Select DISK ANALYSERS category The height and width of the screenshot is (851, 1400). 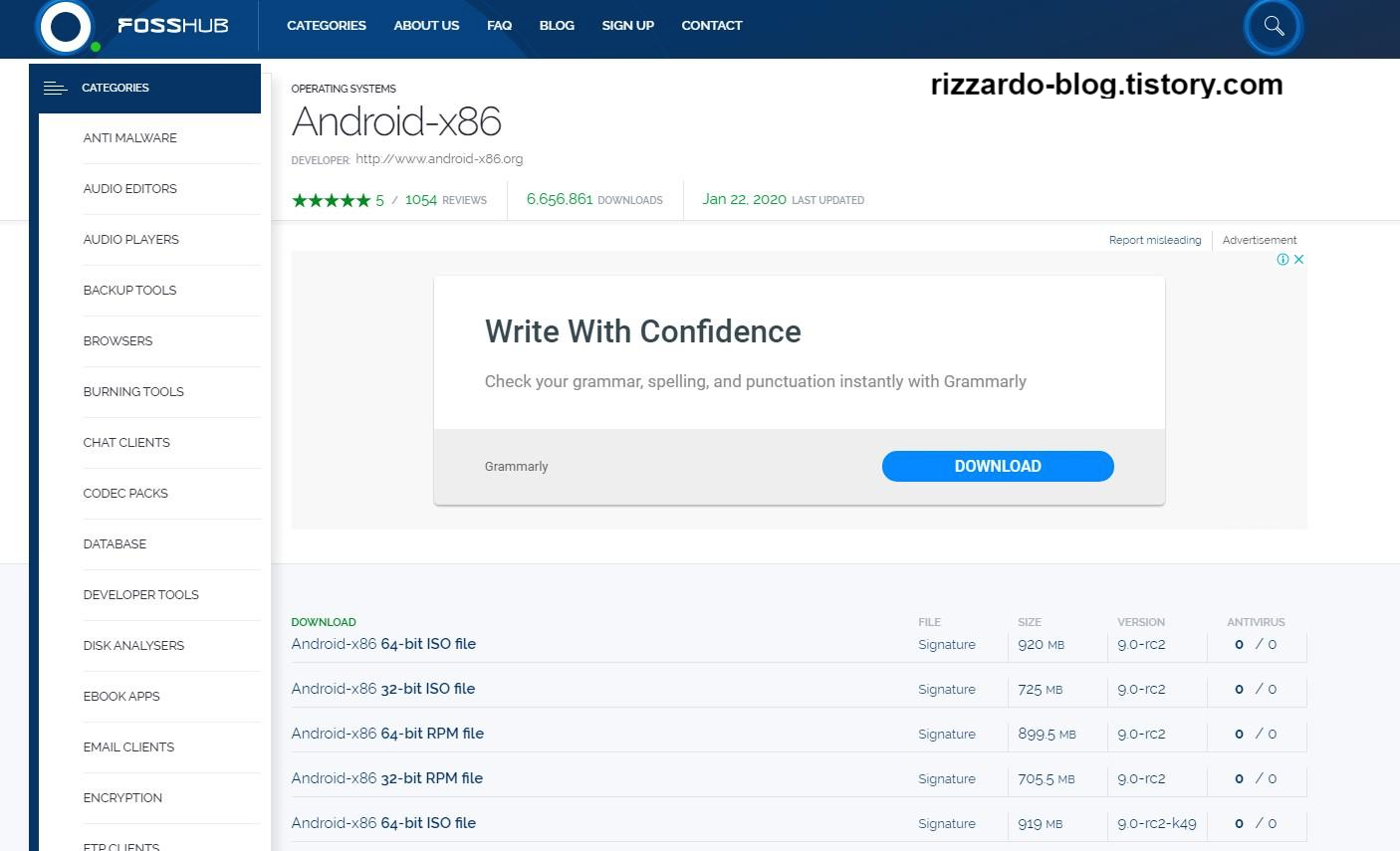(x=133, y=646)
